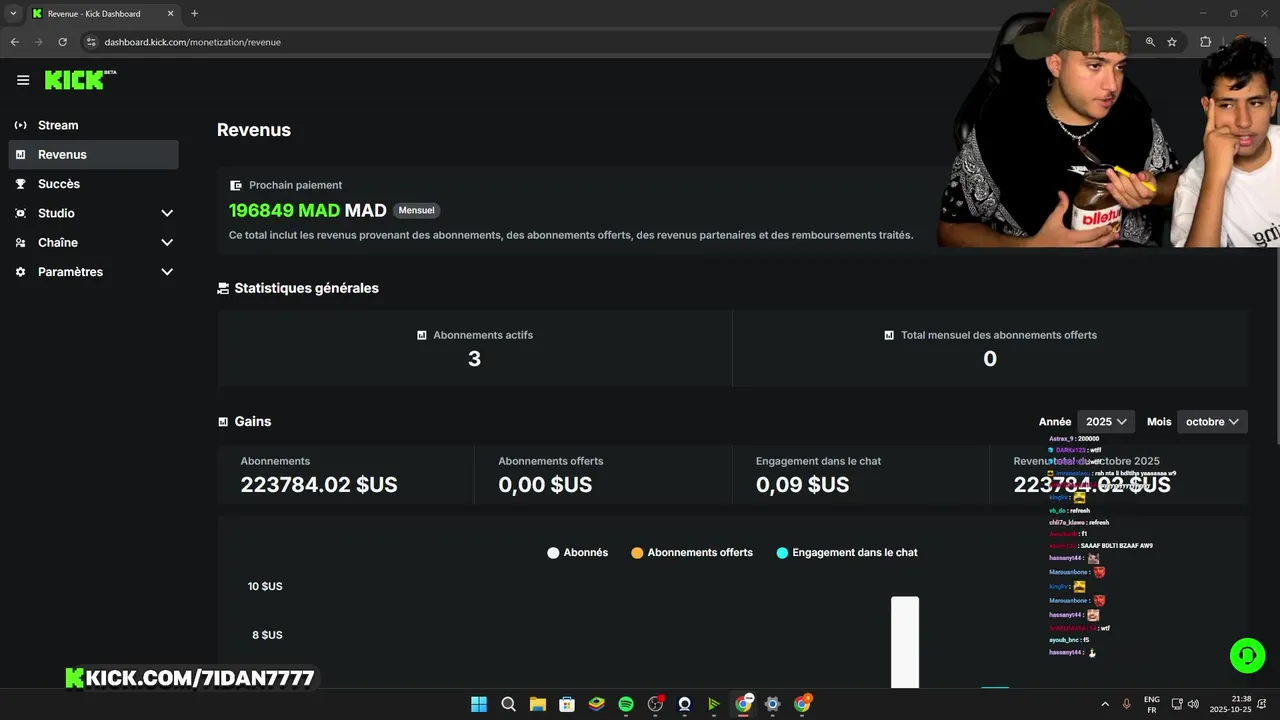Click the Studio camera icon
1280x720 pixels.
click(20, 213)
